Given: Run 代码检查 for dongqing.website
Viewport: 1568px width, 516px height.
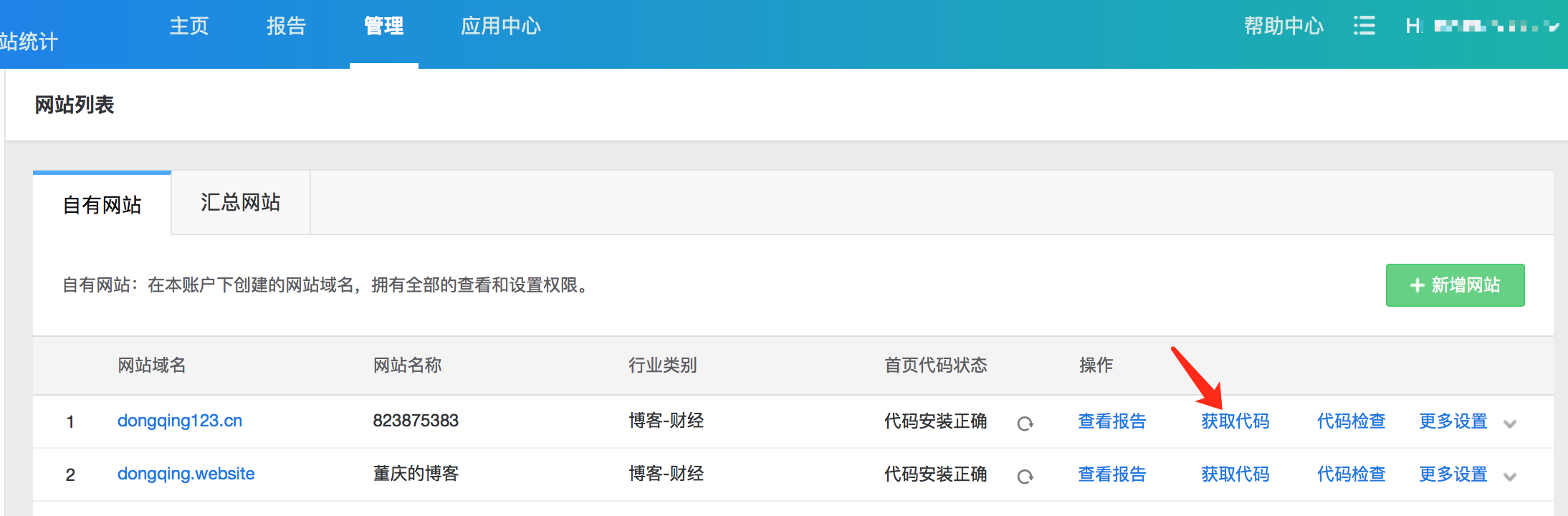Looking at the screenshot, I should click(1351, 474).
